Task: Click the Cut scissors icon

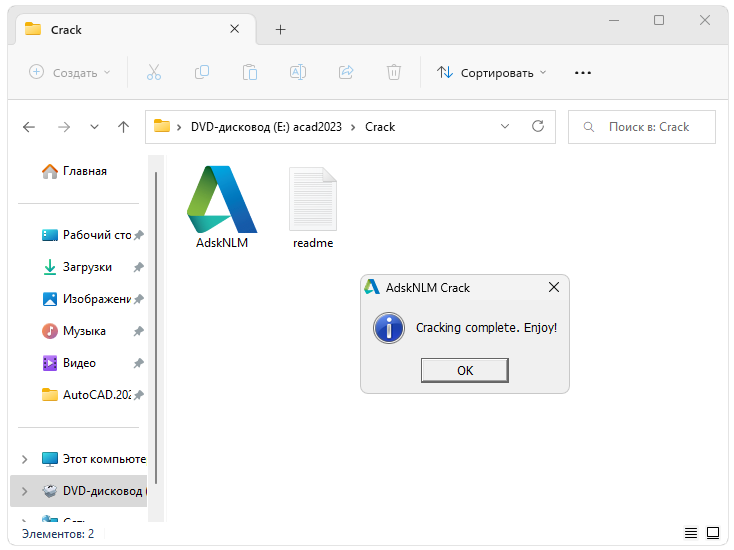Action: click(x=154, y=73)
